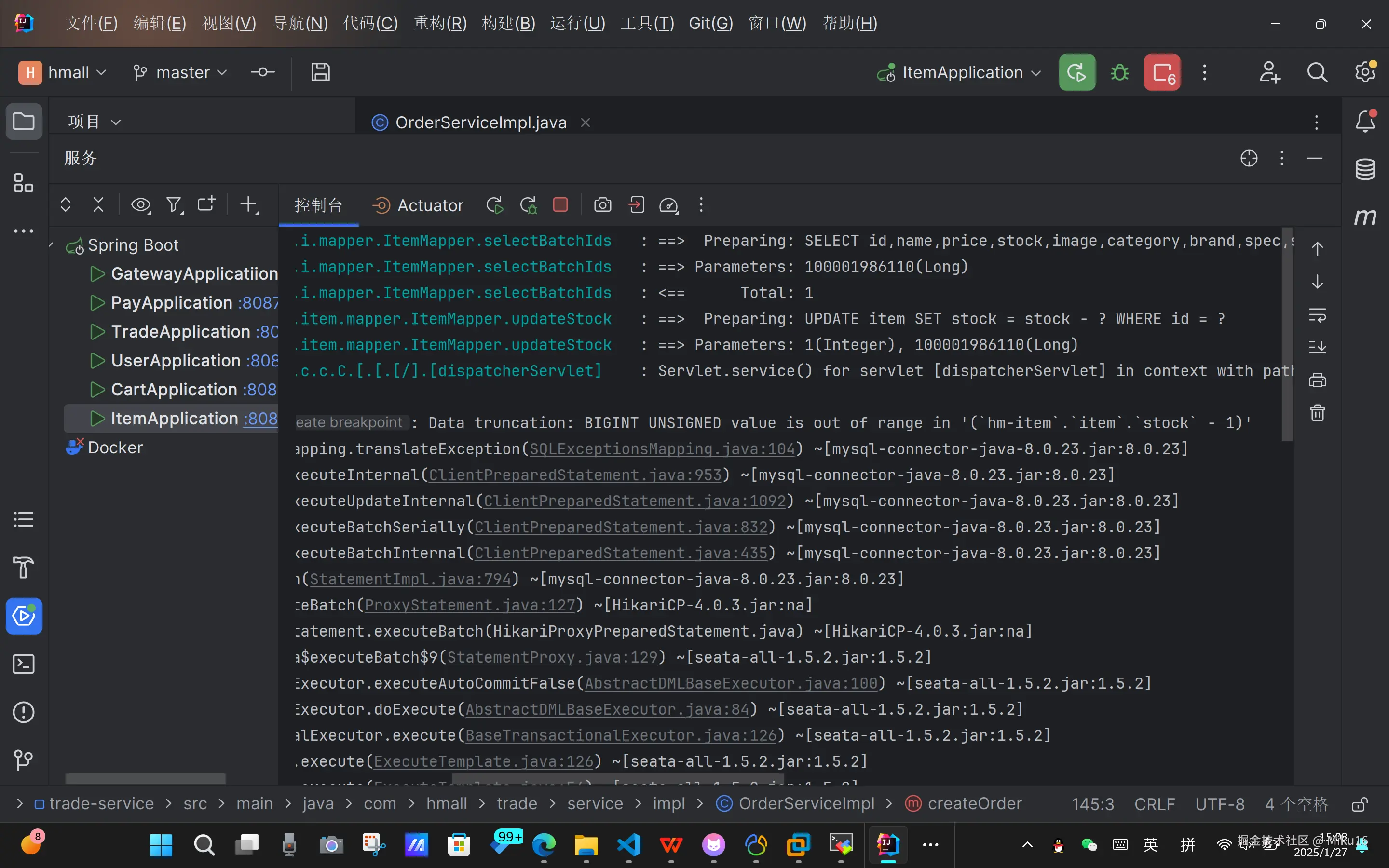Open the 构建(B) menu
Viewport: 1389px width, 868px height.
pos(508,24)
